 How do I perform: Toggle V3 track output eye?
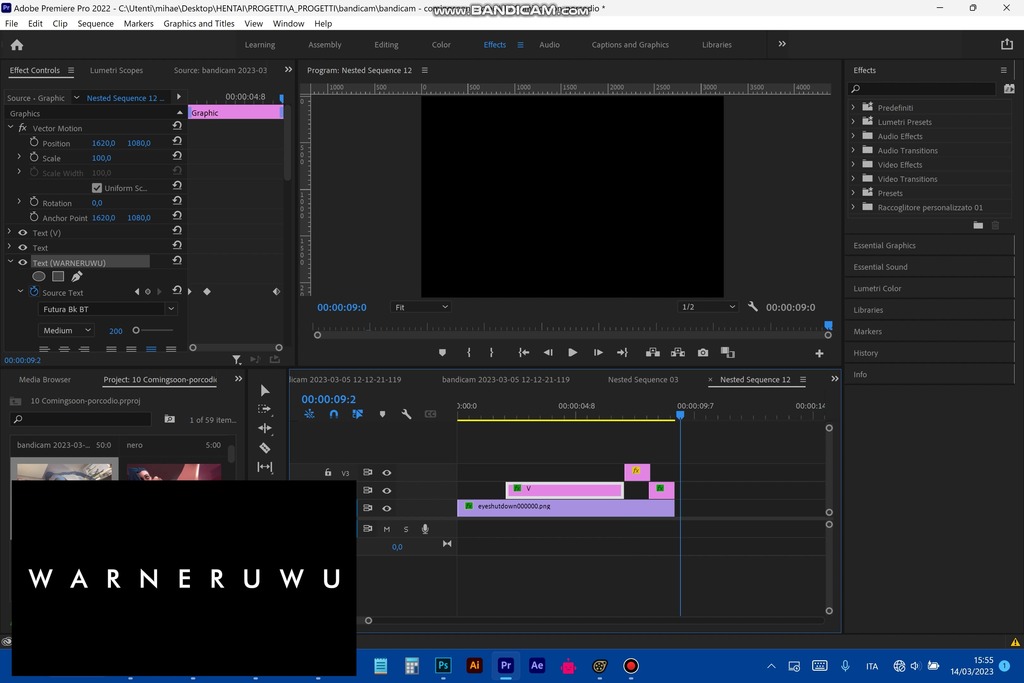click(x=387, y=473)
